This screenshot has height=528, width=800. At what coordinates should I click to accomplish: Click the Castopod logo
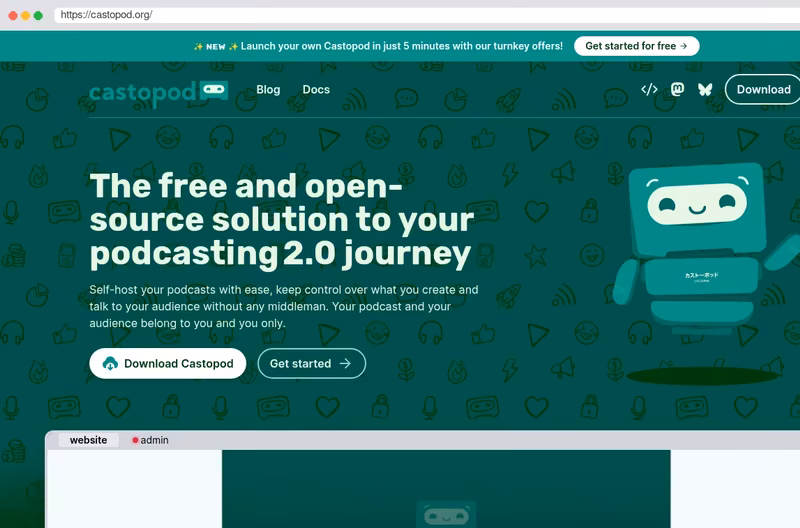pyautogui.click(x=159, y=93)
